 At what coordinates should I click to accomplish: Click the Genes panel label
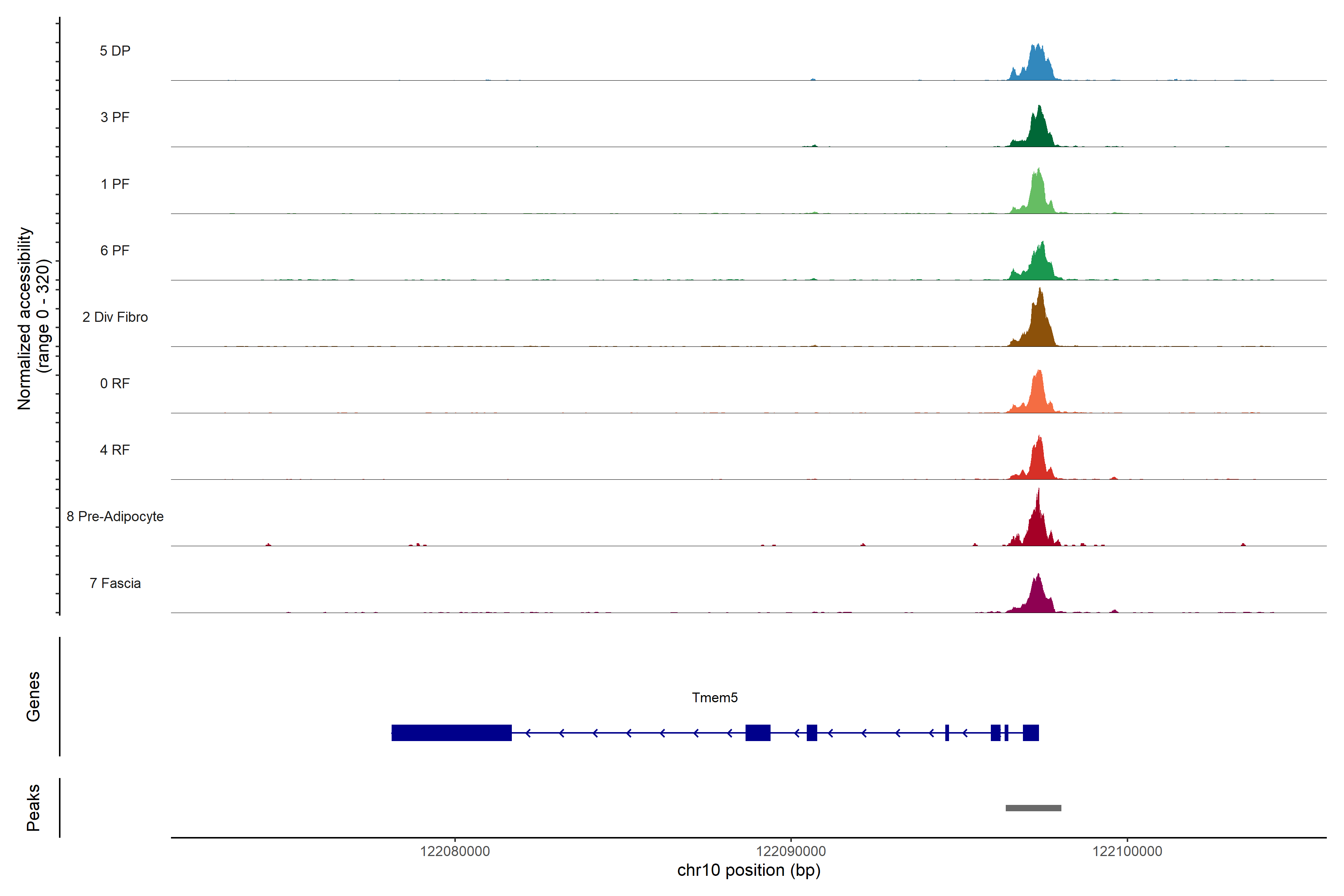pos(33,697)
